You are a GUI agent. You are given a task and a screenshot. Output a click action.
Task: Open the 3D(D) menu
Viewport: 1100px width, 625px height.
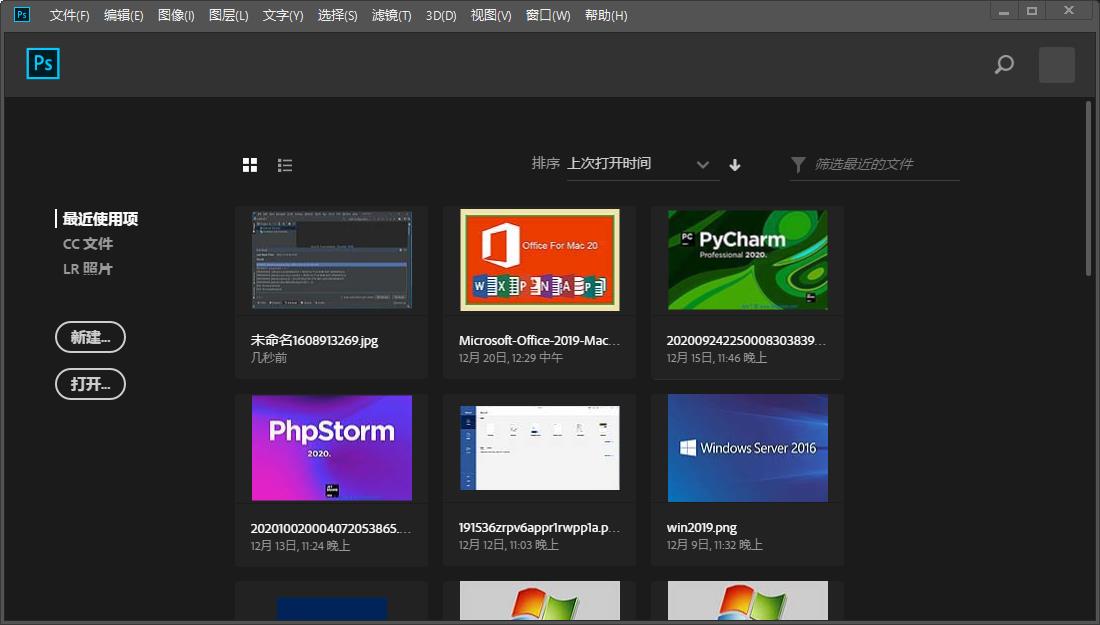pyautogui.click(x=441, y=15)
